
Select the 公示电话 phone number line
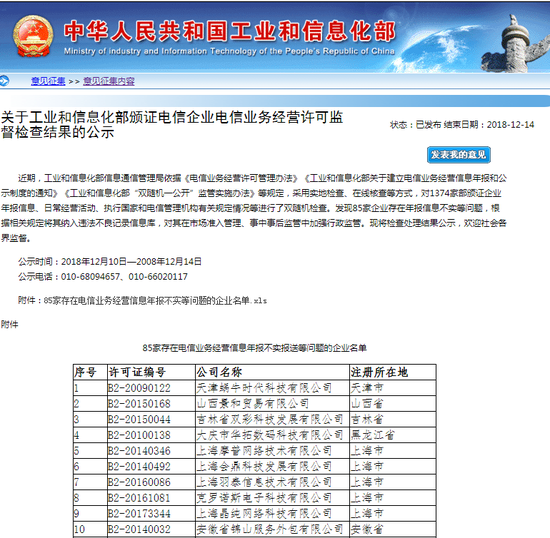(103, 277)
